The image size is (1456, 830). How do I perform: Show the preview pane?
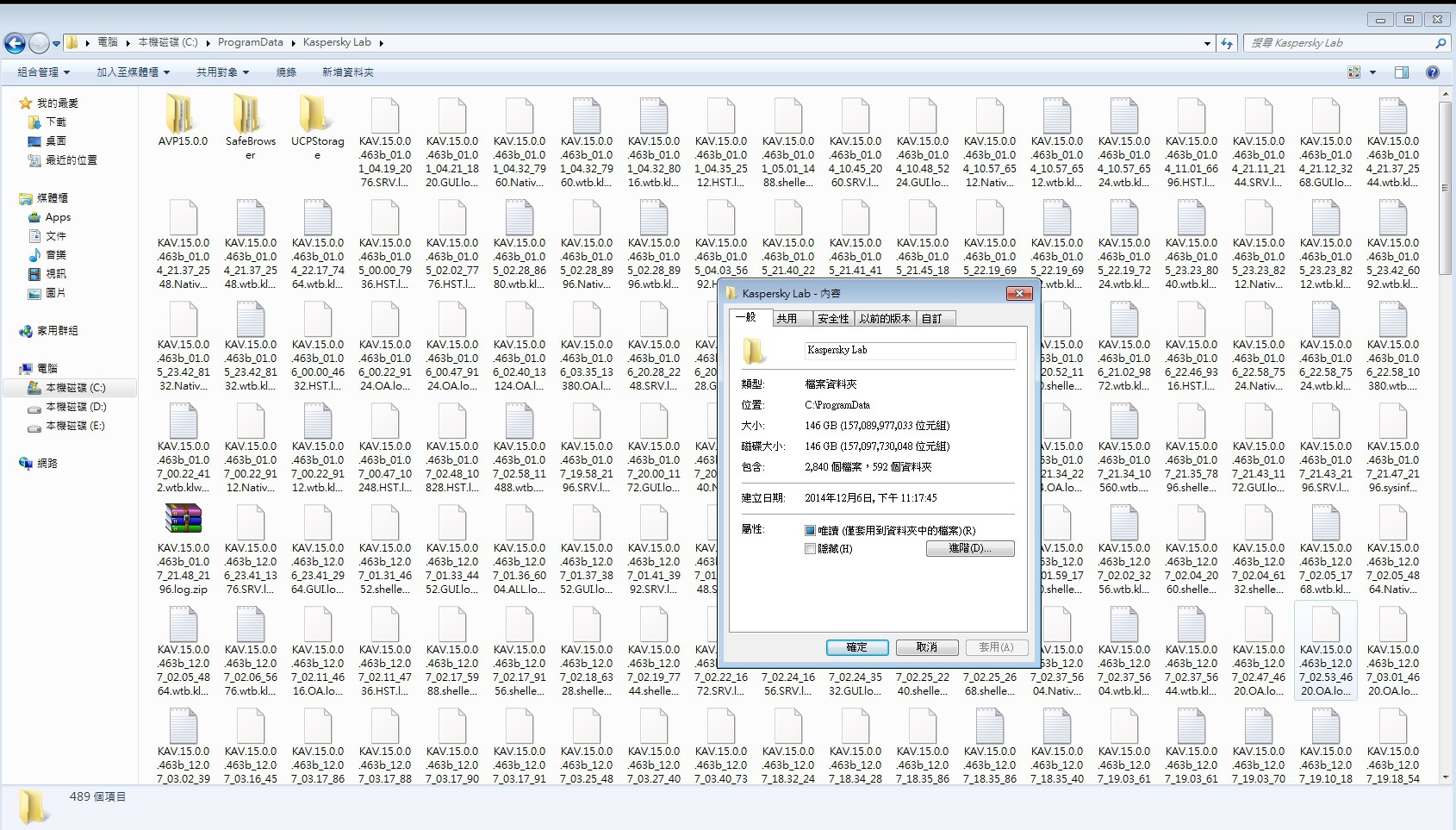click(1402, 72)
